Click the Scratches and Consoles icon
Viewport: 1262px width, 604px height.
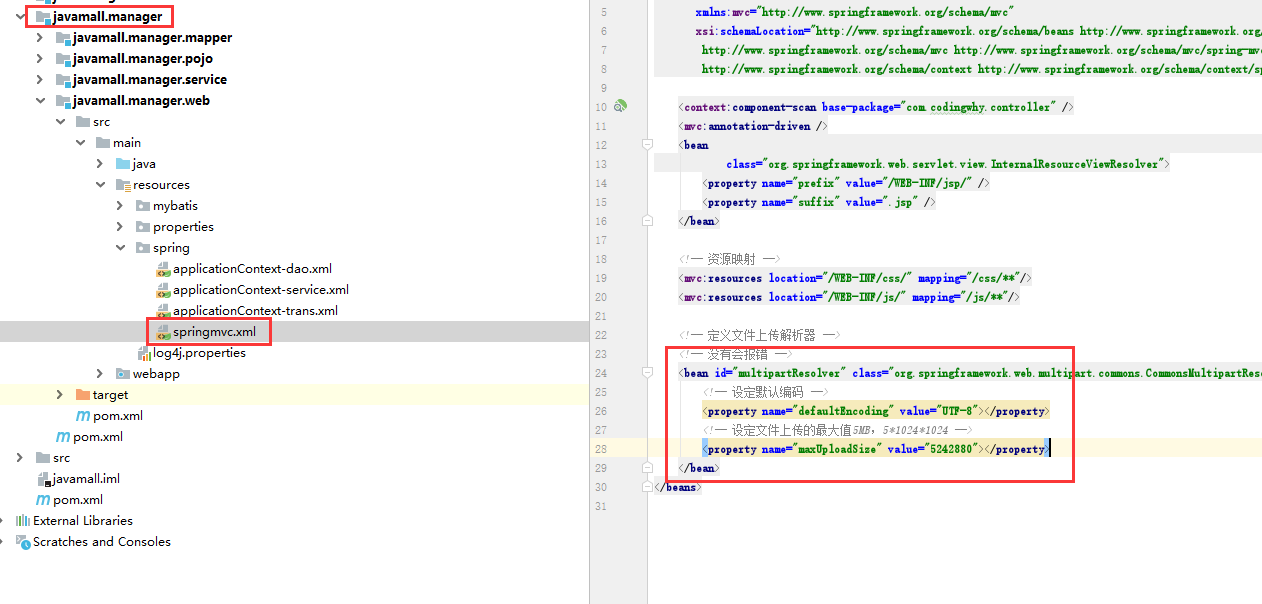(22, 542)
